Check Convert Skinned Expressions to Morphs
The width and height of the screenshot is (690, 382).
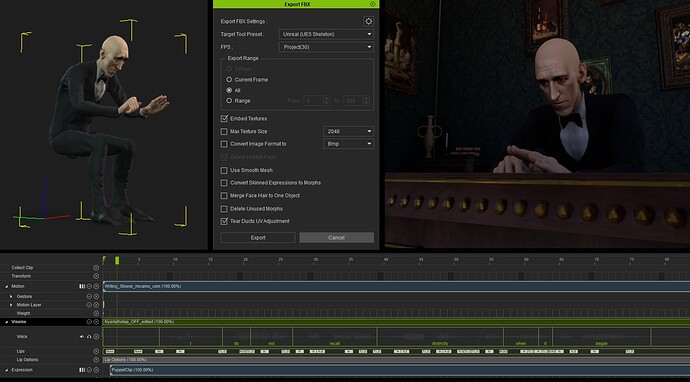[x=224, y=183]
